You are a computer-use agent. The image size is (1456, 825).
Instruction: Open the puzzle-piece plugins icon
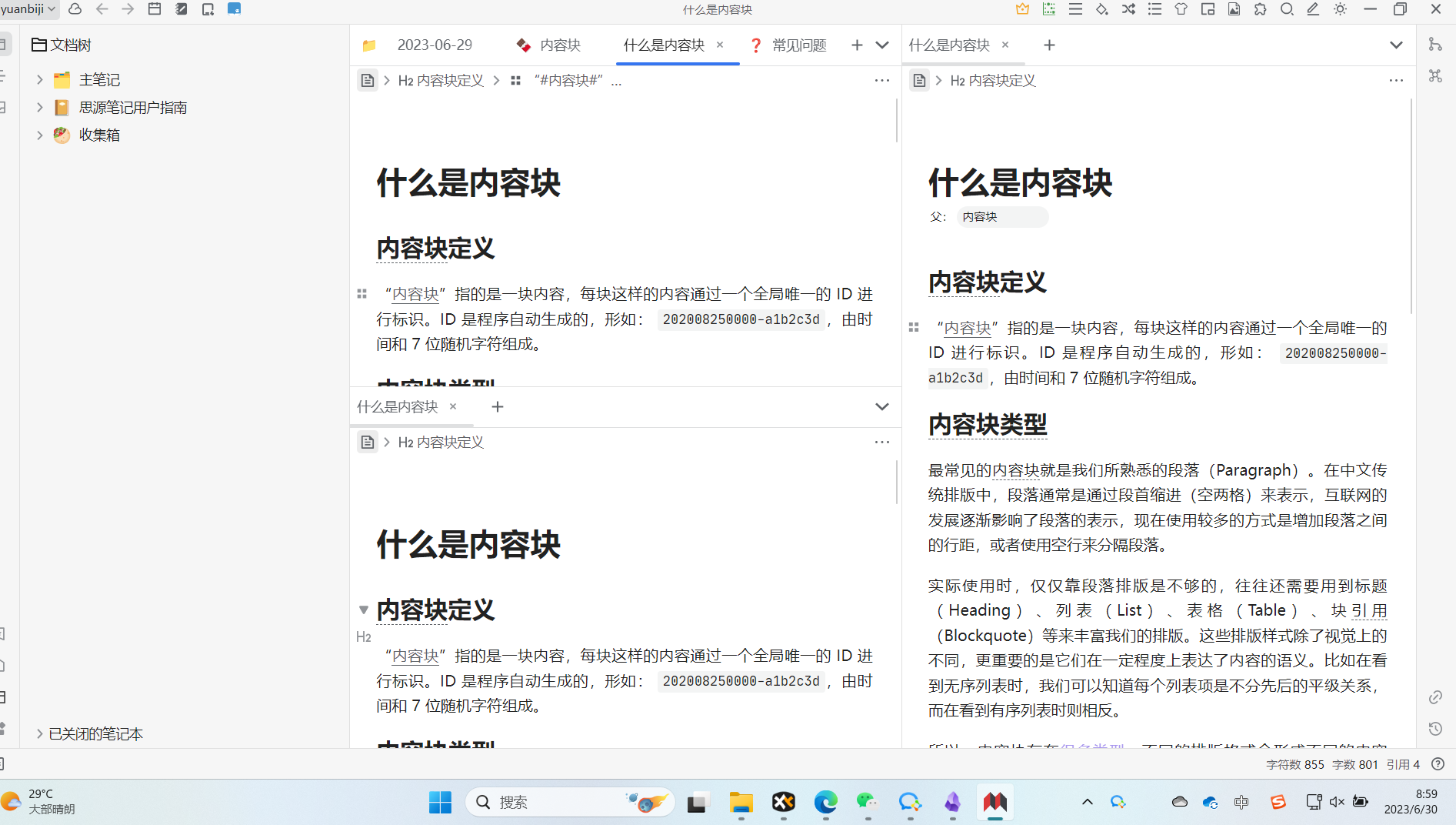(x=1260, y=9)
